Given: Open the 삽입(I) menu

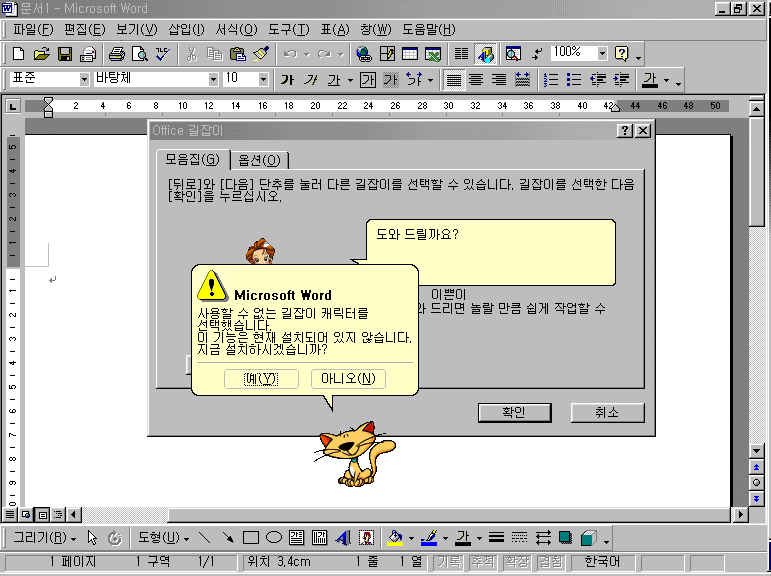Looking at the screenshot, I should click(186, 30).
